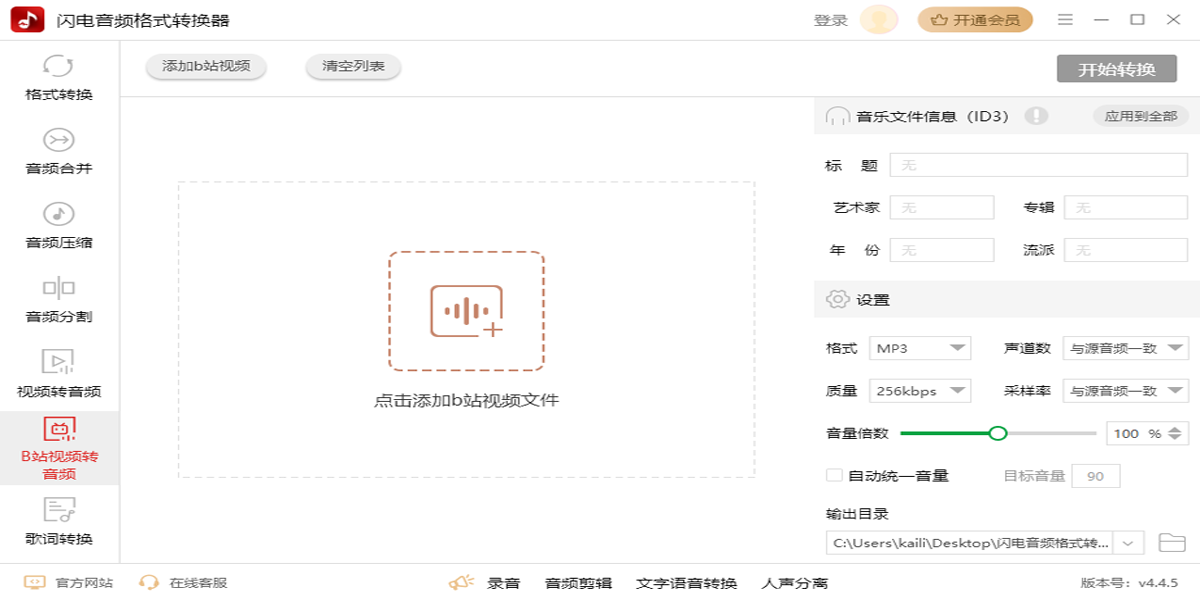Open 官方网站 link
The image size is (1200, 600).
point(84,583)
